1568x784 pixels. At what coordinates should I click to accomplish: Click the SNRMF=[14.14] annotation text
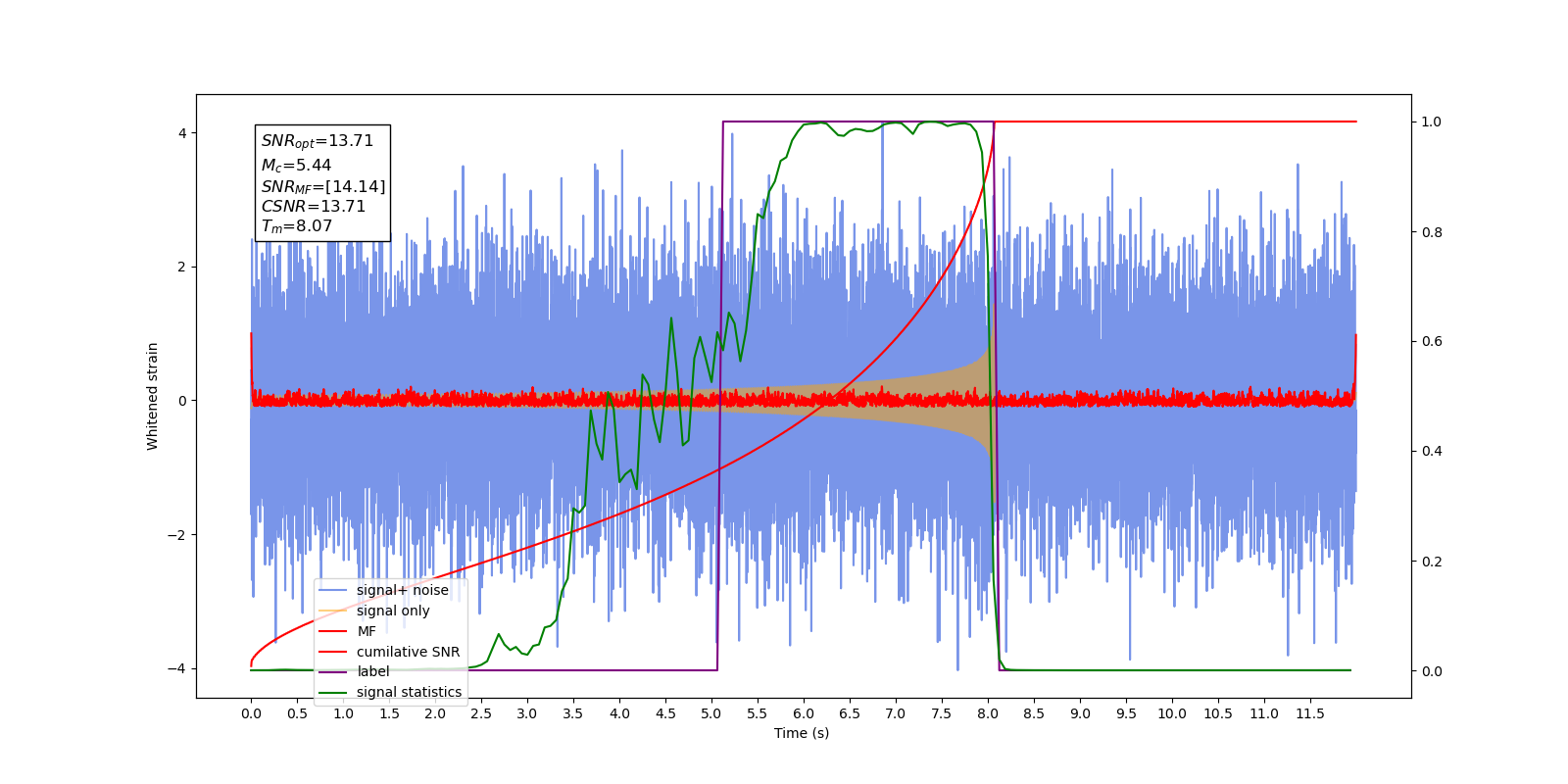pyautogui.click(x=323, y=186)
